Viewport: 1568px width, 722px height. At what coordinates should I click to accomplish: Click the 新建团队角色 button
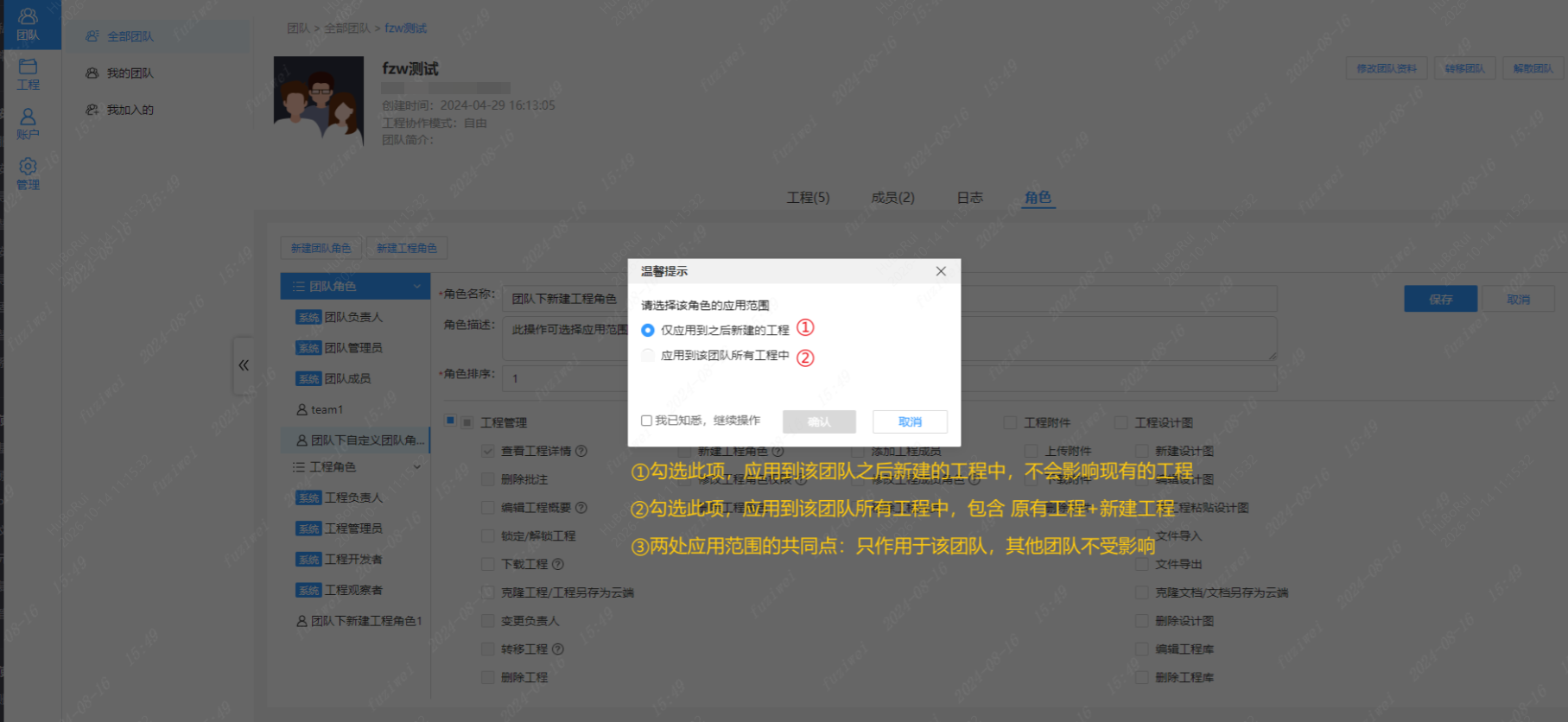tap(321, 248)
